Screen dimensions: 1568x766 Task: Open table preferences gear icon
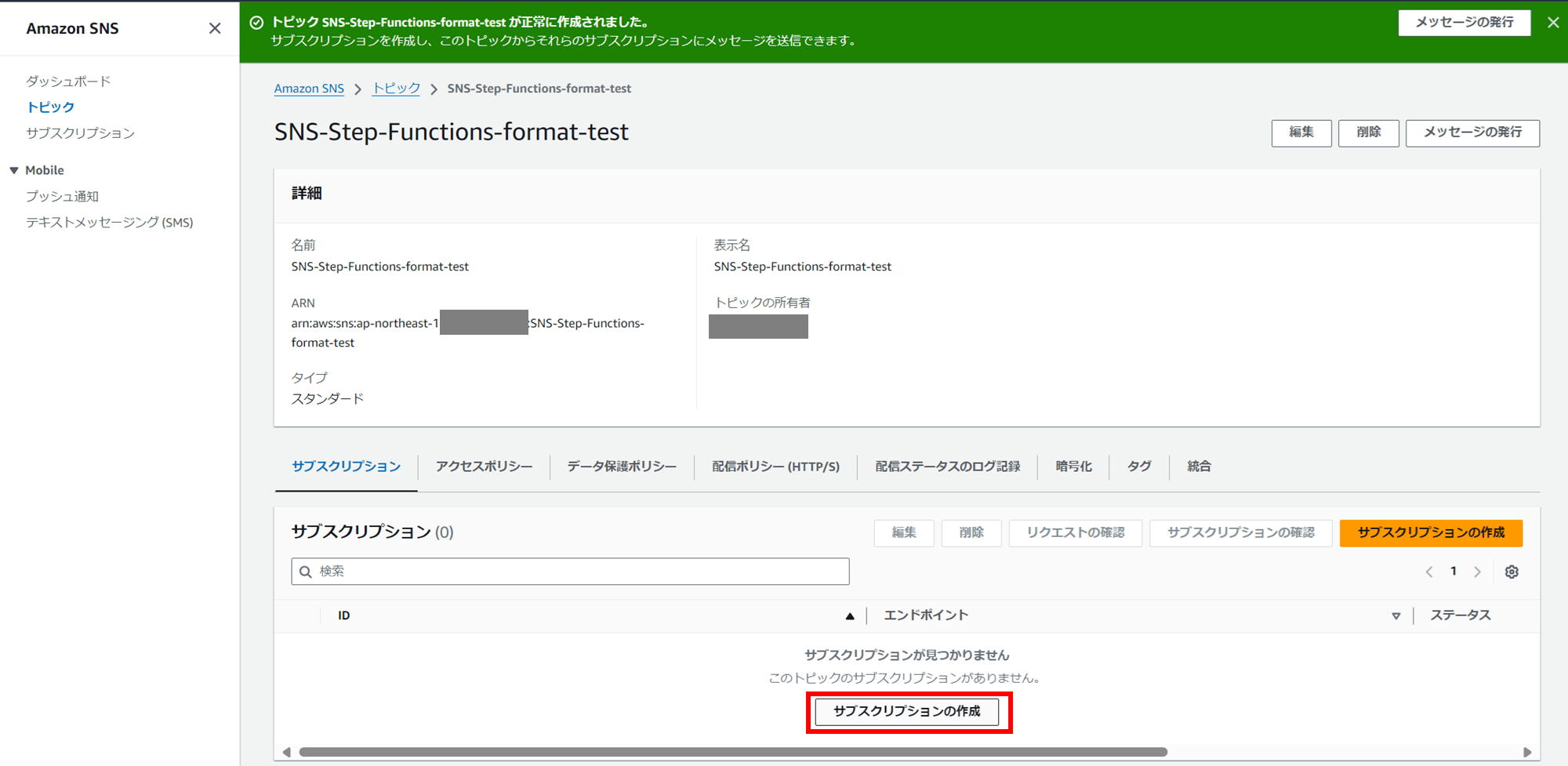1512,572
